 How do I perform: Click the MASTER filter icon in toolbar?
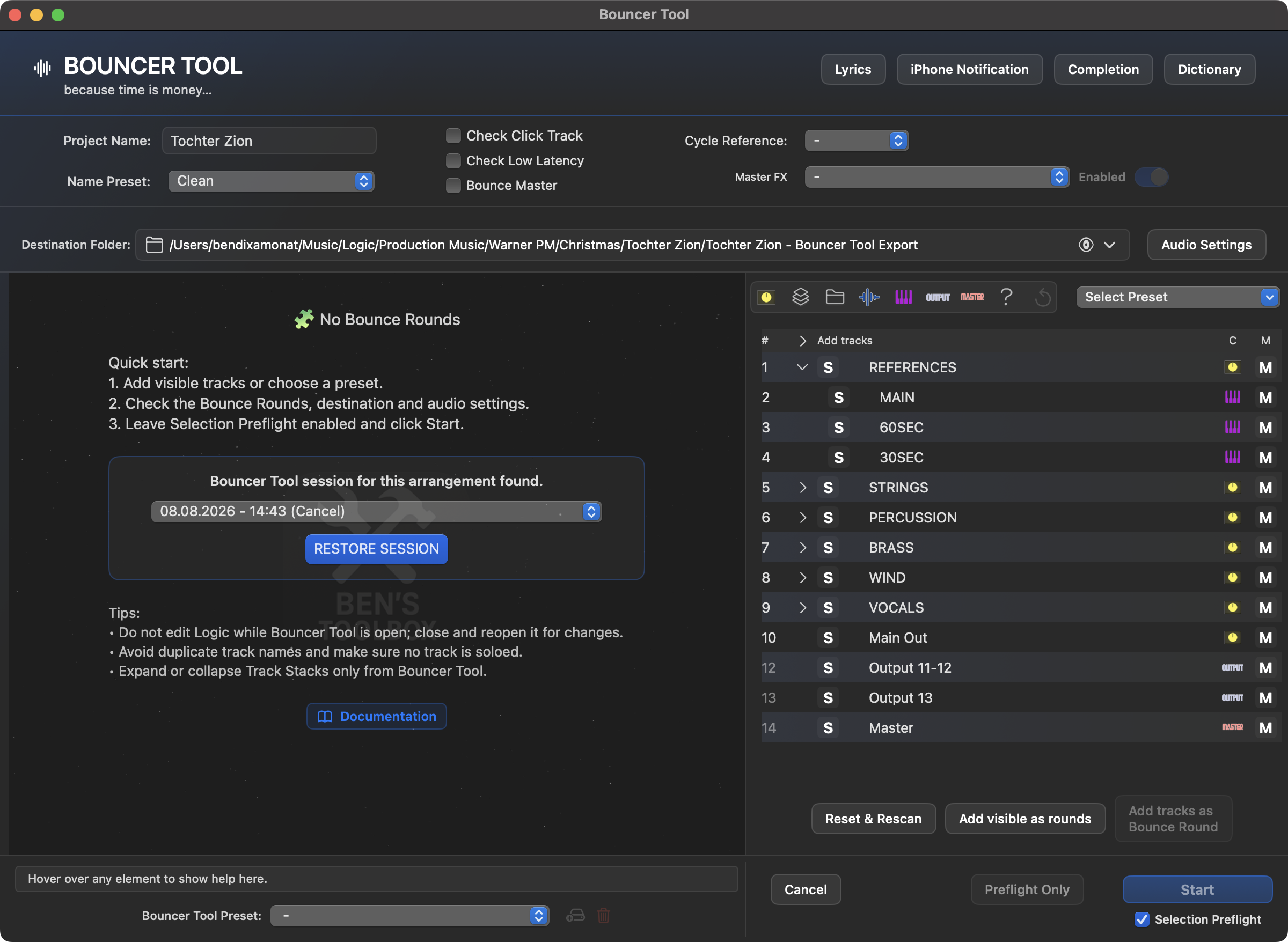click(972, 297)
